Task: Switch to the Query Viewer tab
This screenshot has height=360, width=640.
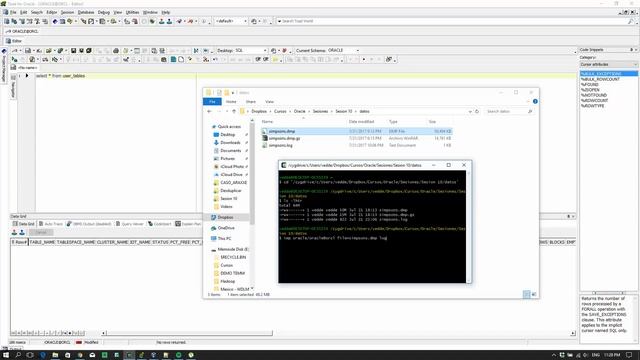Action: coord(130,224)
